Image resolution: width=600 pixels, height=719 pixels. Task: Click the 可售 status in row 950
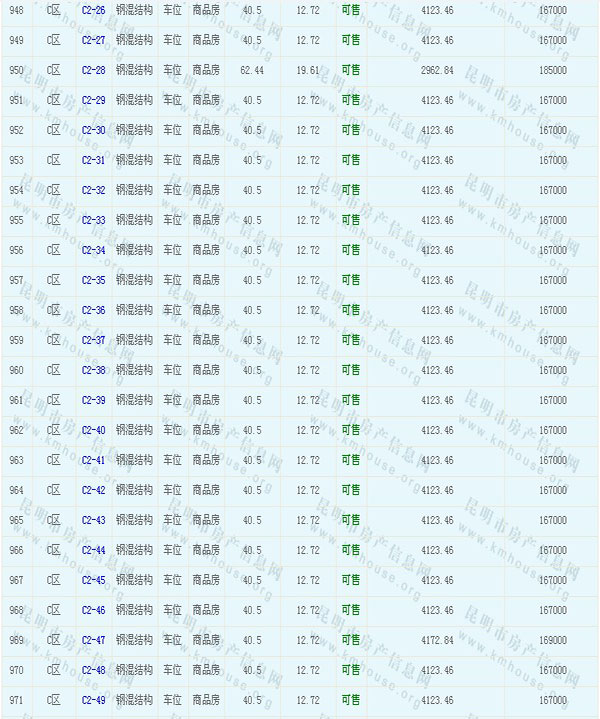(350, 70)
